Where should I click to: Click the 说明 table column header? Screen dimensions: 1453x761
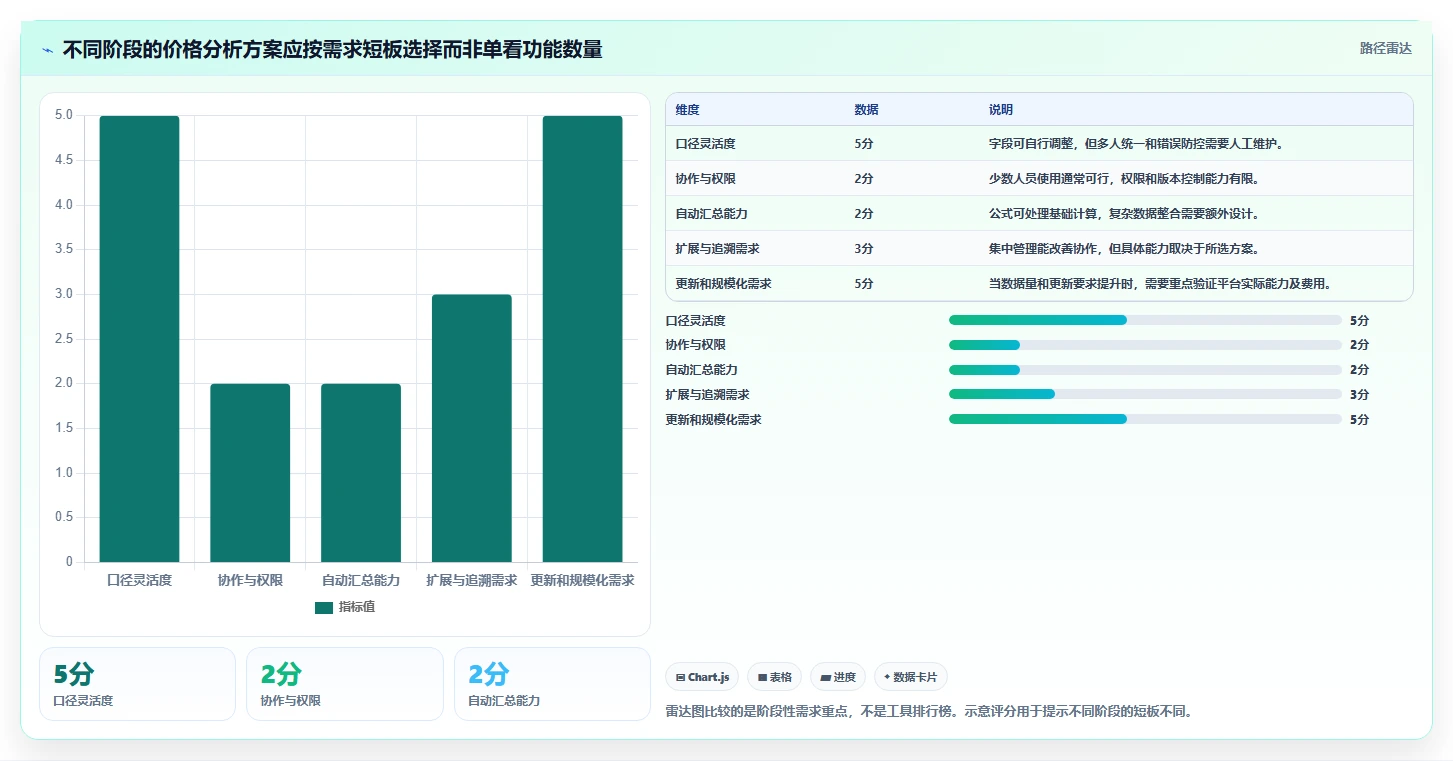pos(1001,110)
